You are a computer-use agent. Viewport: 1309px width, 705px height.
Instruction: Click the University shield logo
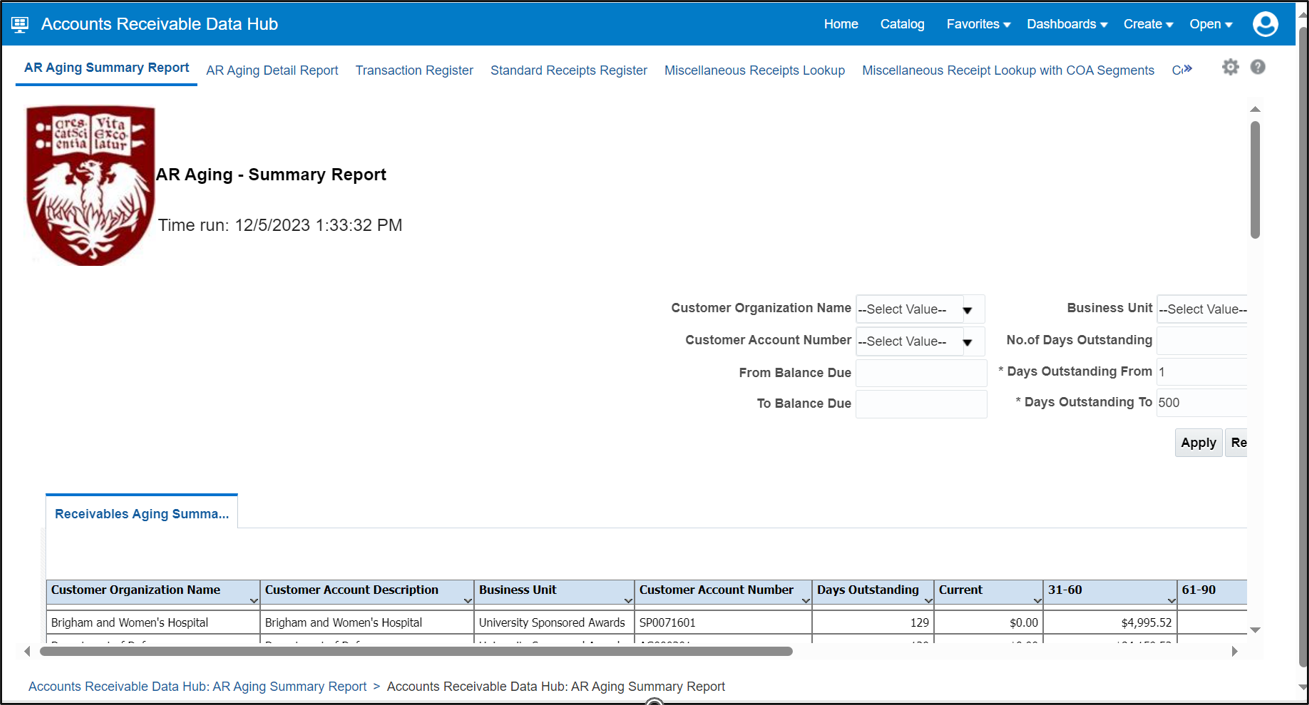click(x=90, y=185)
